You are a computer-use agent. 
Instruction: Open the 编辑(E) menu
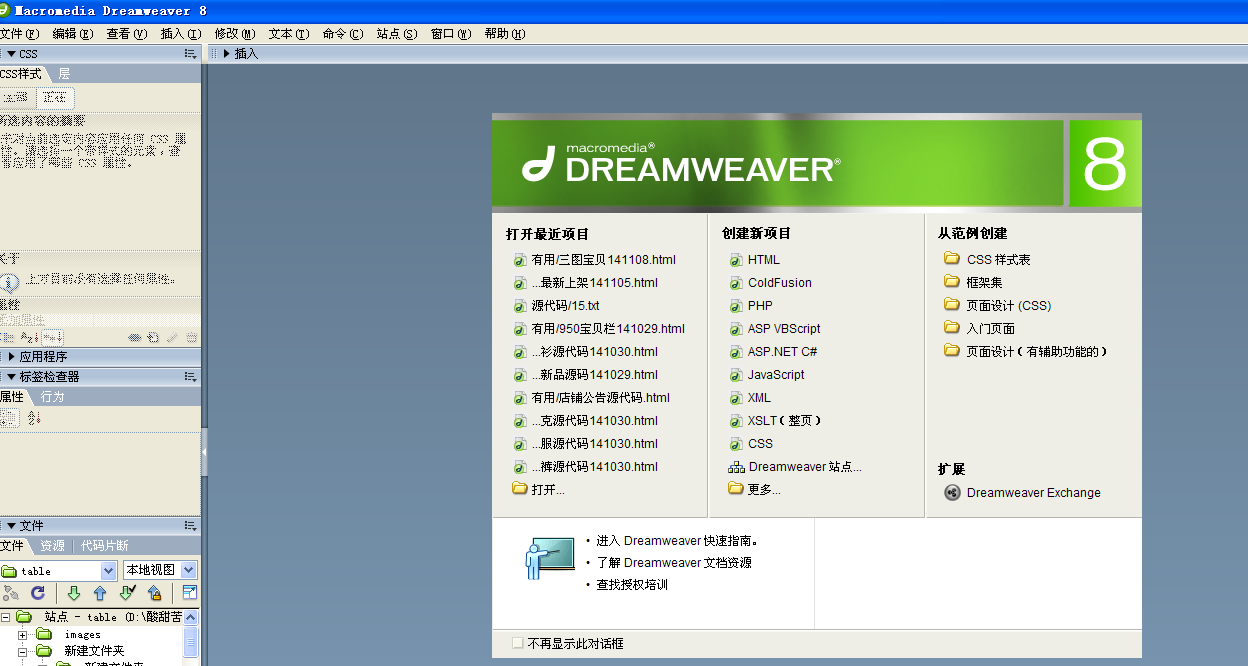pyautogui.click(x=73, y=34)
